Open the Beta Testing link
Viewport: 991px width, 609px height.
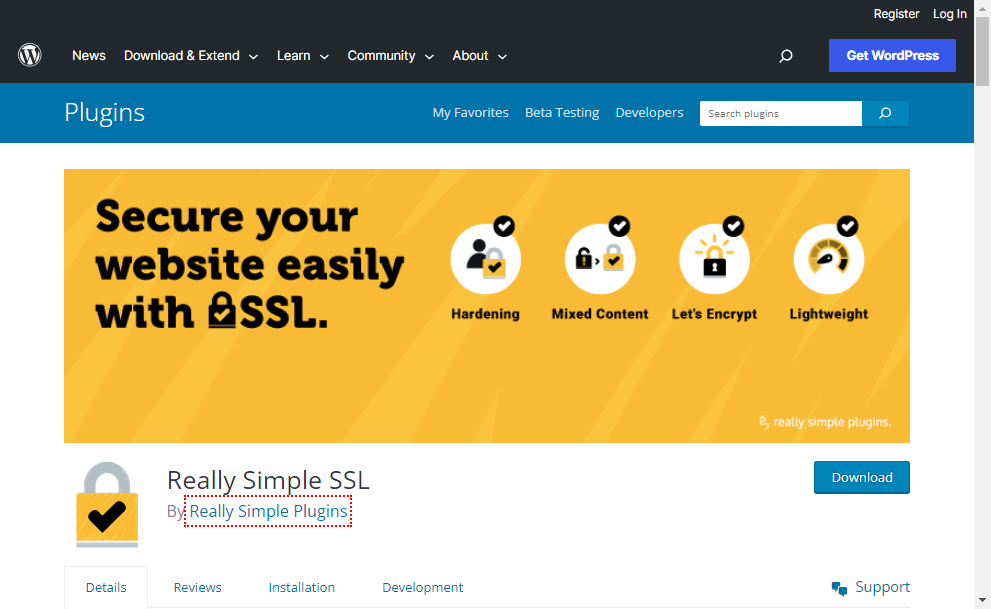coord(562,112)
